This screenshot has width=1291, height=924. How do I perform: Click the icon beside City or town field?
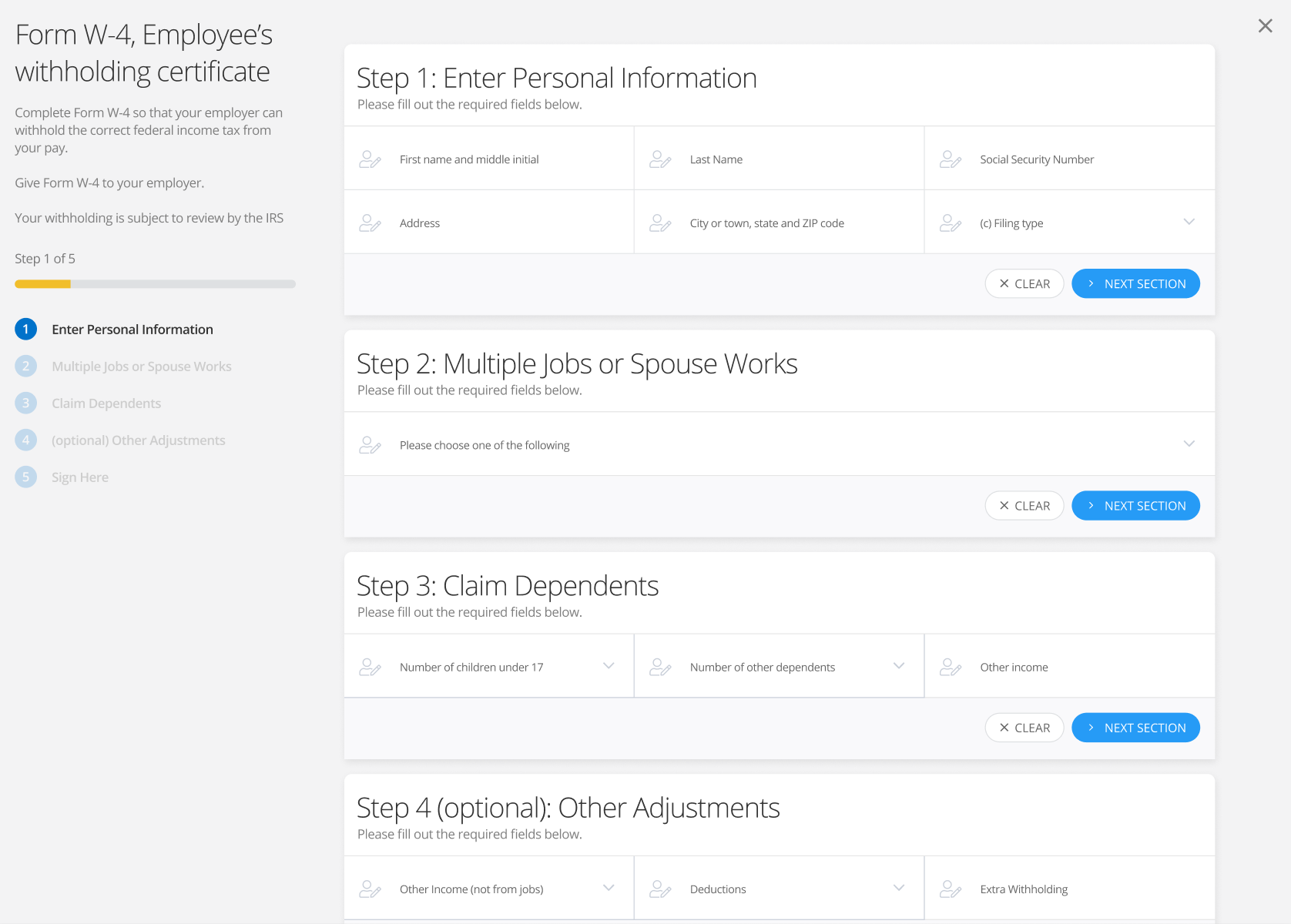(x=660, y=223)
